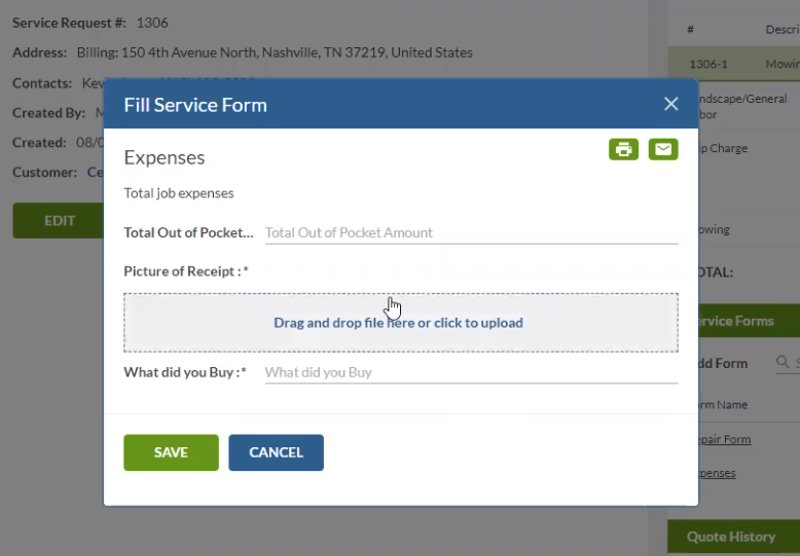
Task: Open the linked Customer name
Action: [96, 172]
